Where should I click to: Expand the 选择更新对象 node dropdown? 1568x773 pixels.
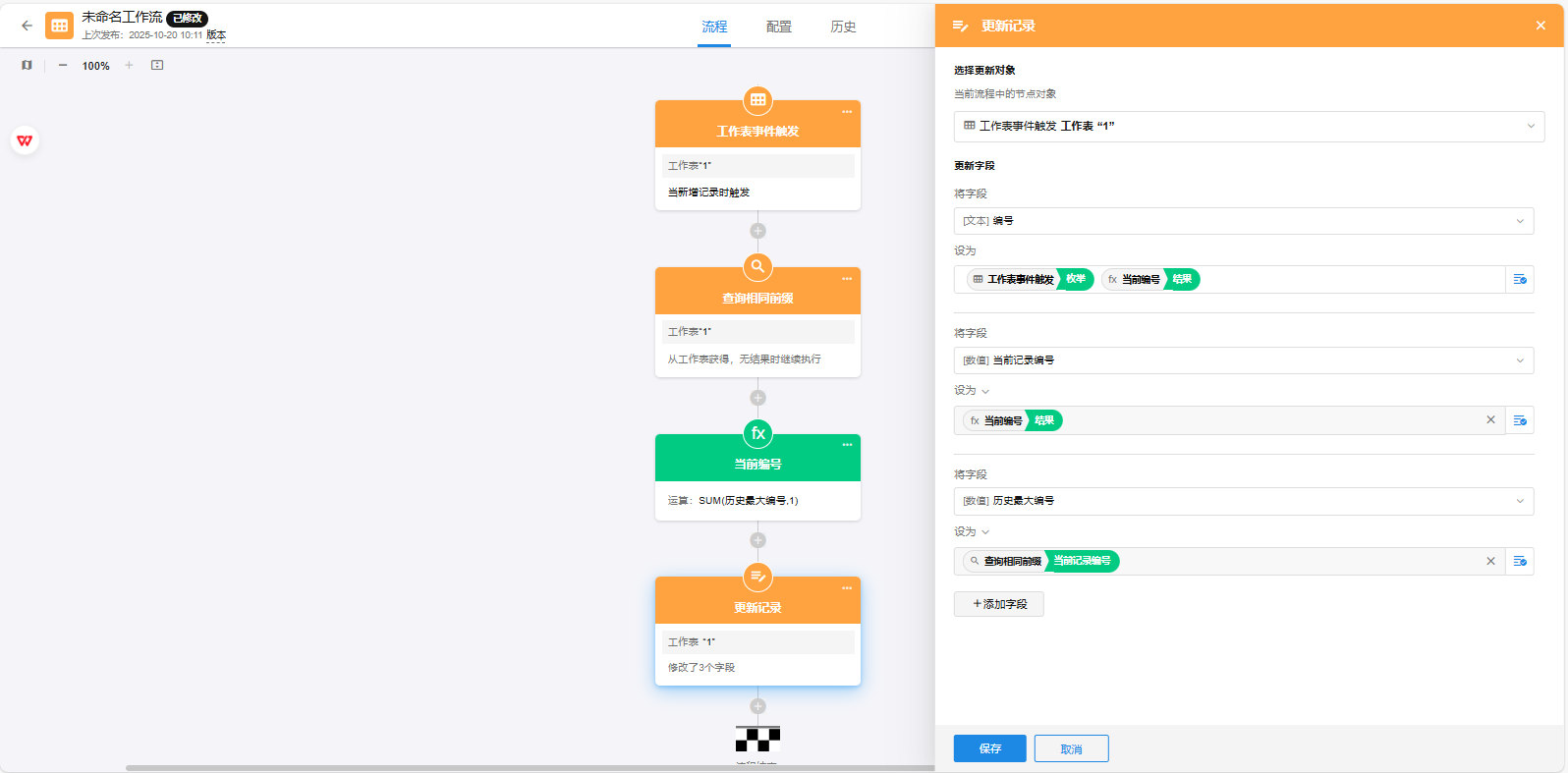pos(1248,126)
